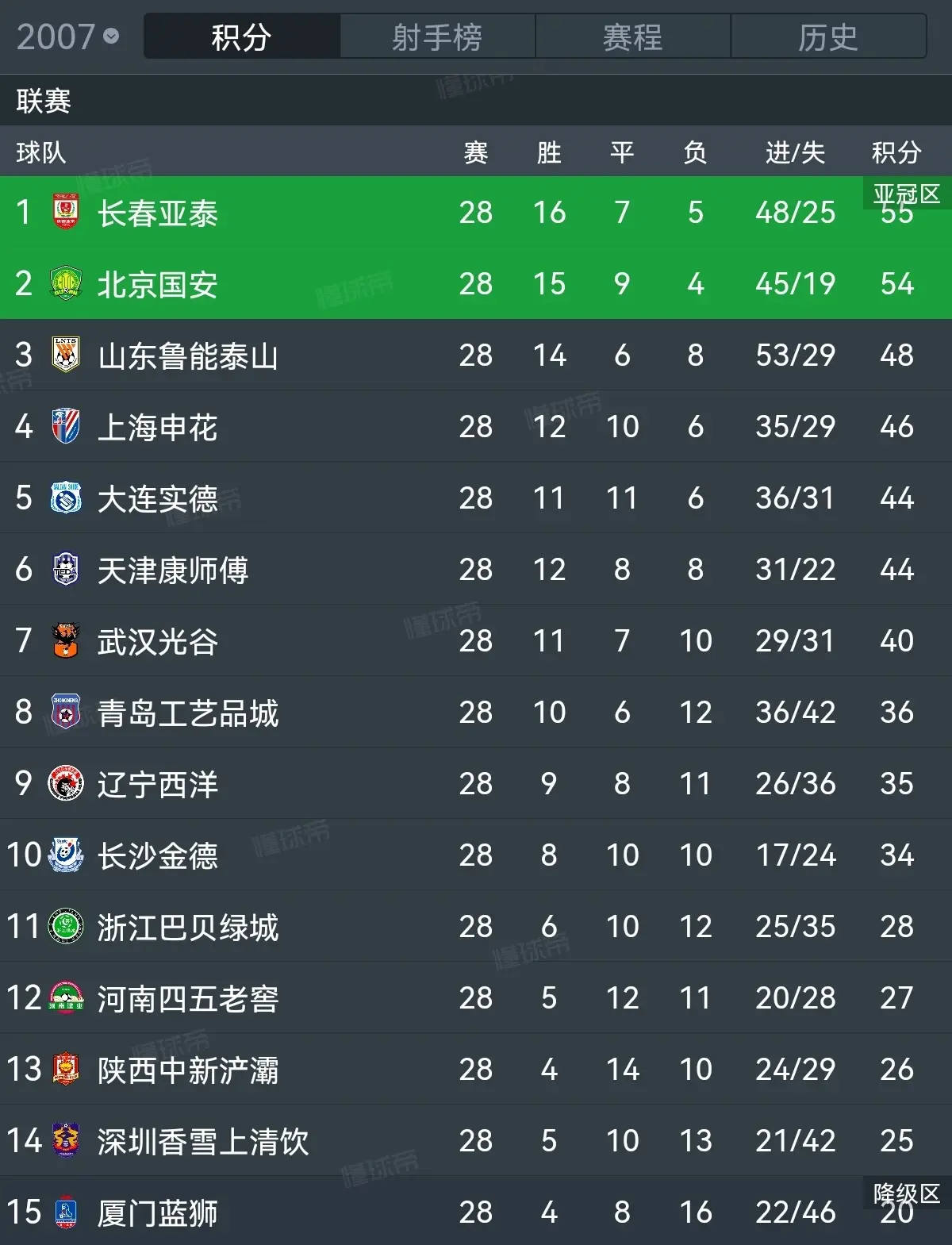
Task: Select the 积分 tab
Action: [x=242, y=37]
